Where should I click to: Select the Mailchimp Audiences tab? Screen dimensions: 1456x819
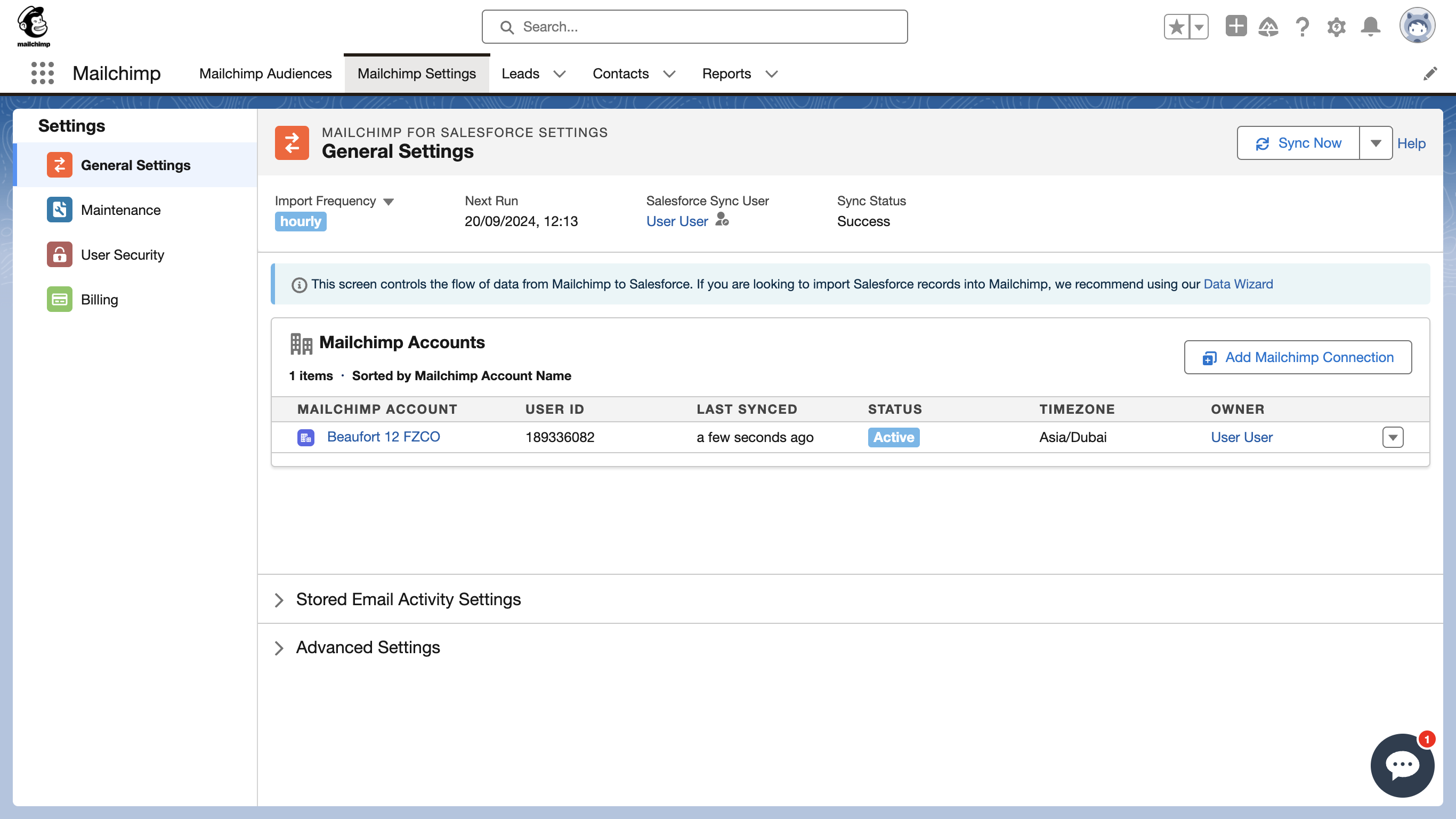pyautogui.click(x=265, y=73)
